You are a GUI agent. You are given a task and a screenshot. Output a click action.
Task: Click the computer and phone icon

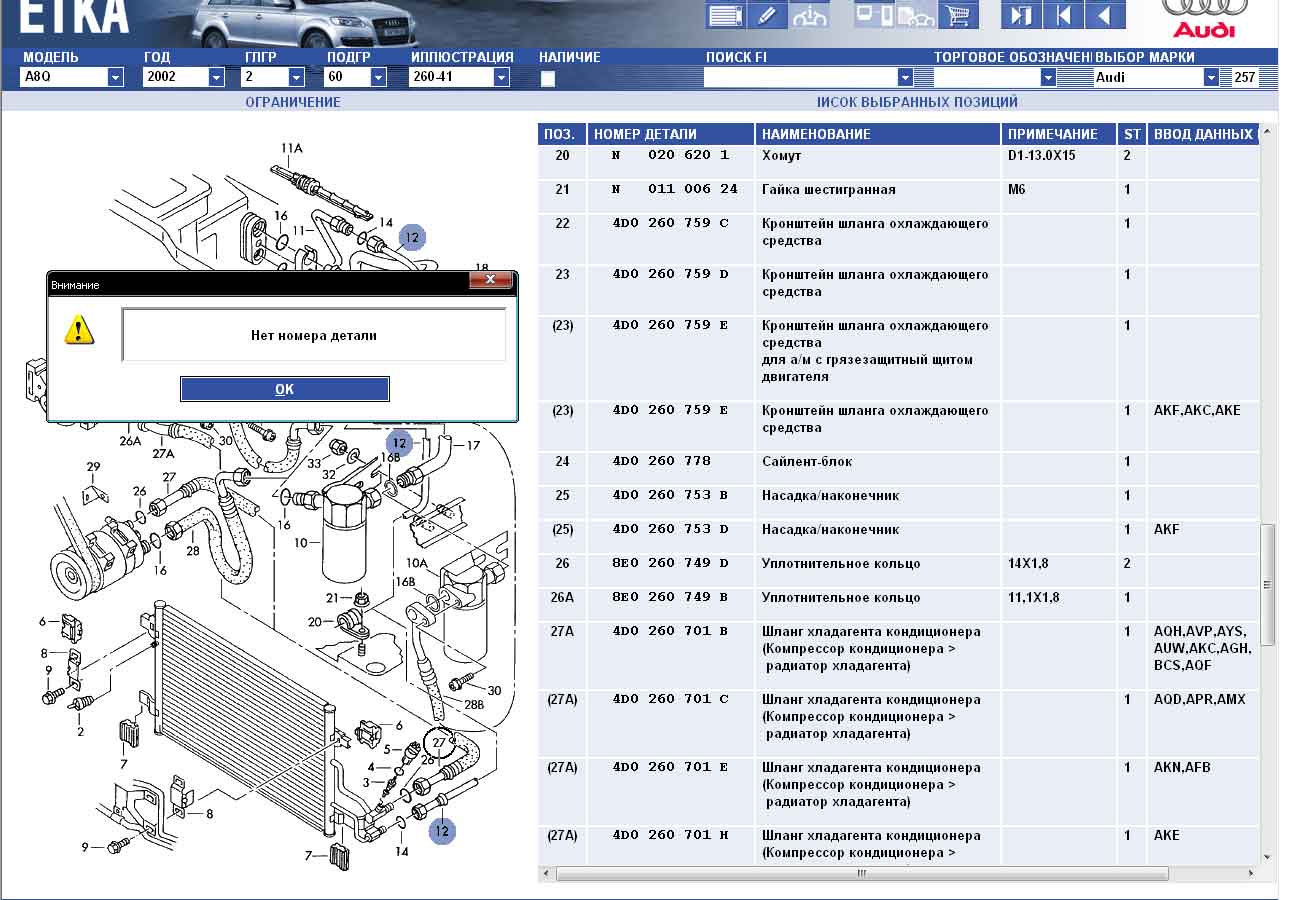point(874,15)
